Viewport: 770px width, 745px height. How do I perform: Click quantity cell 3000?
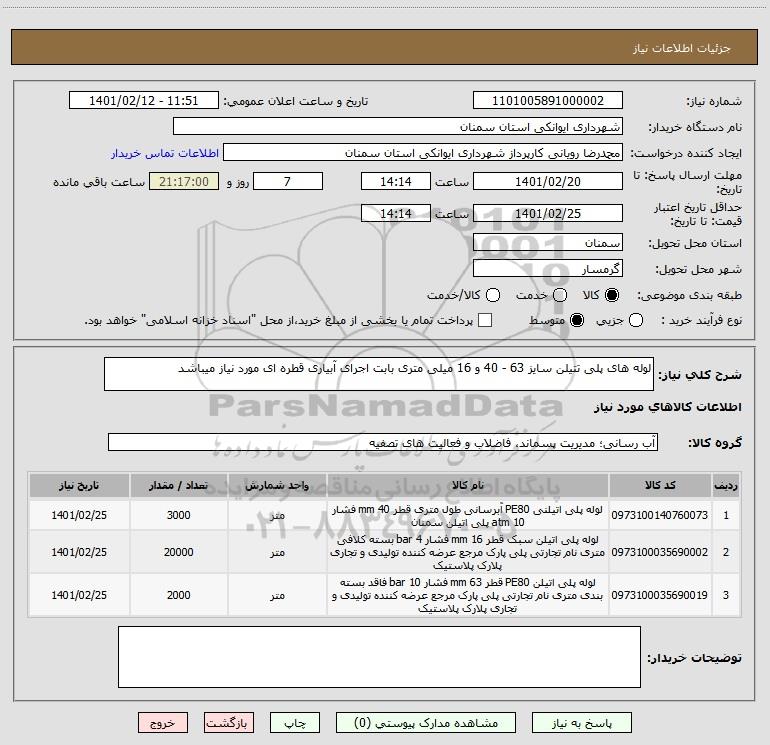coord(179,515)
